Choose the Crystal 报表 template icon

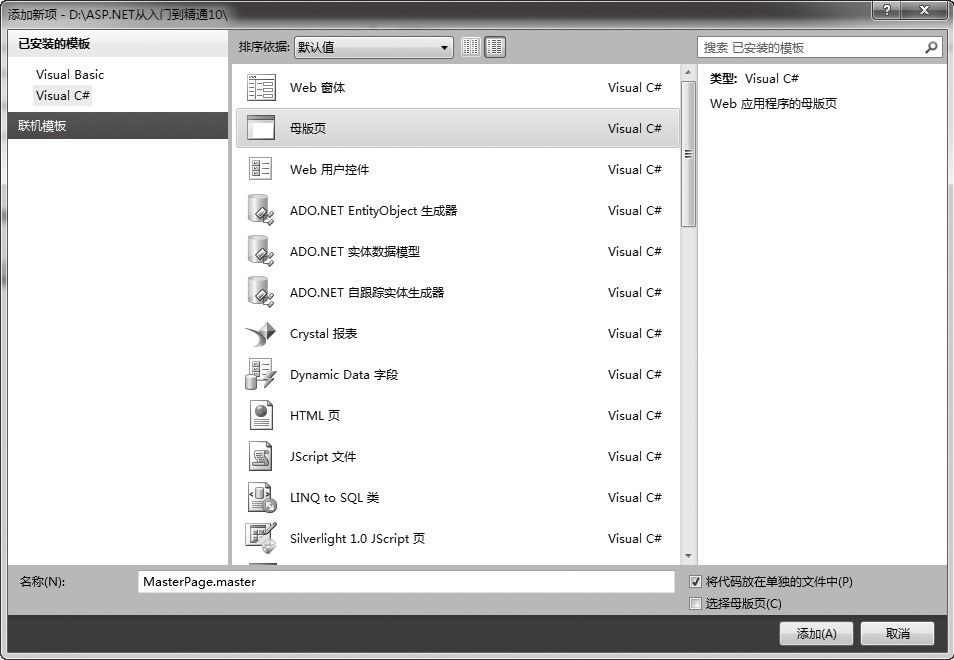pos(261,333)
